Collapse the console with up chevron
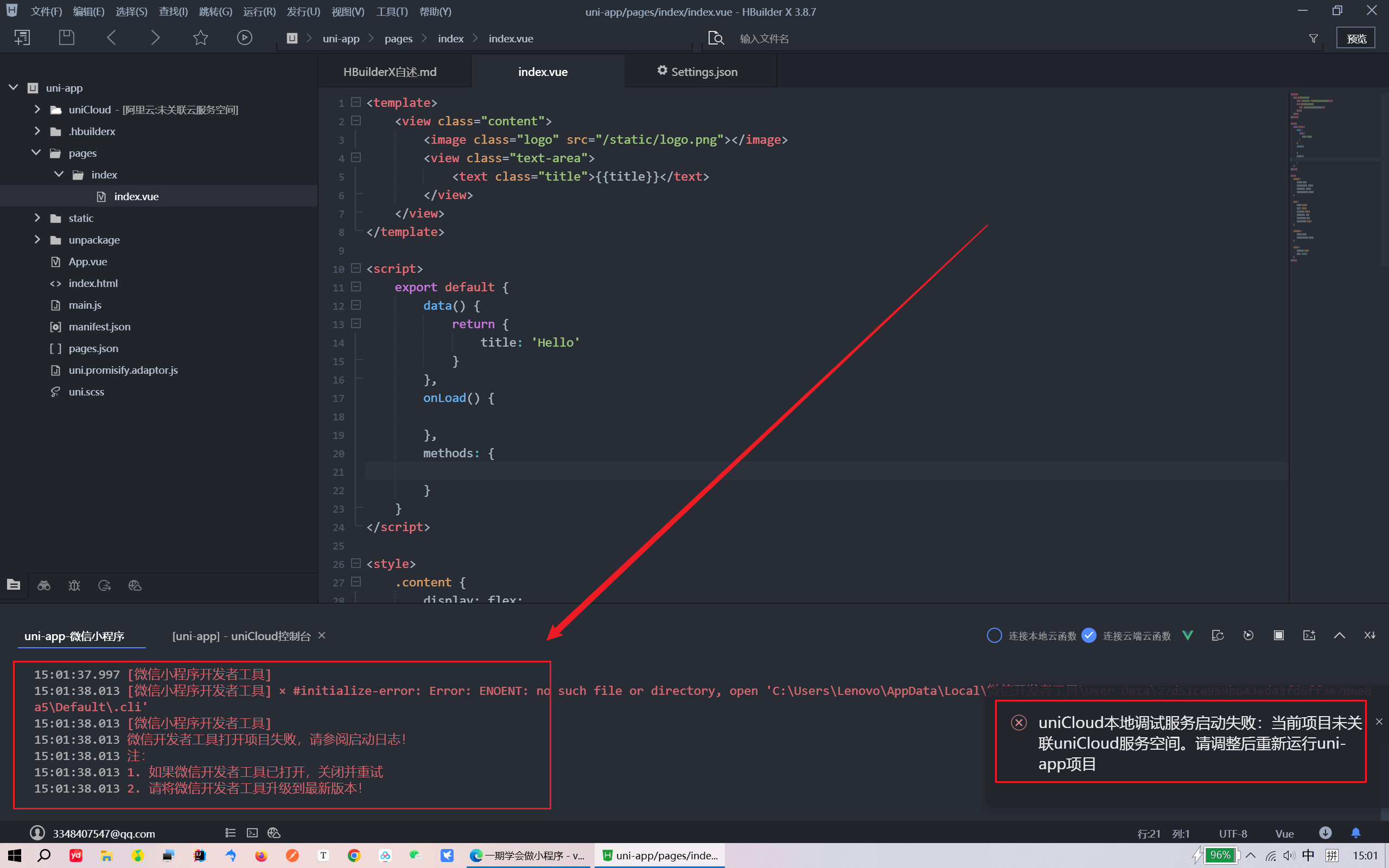The height and width of the screenshot is (868, 1389). point(1339,635)
